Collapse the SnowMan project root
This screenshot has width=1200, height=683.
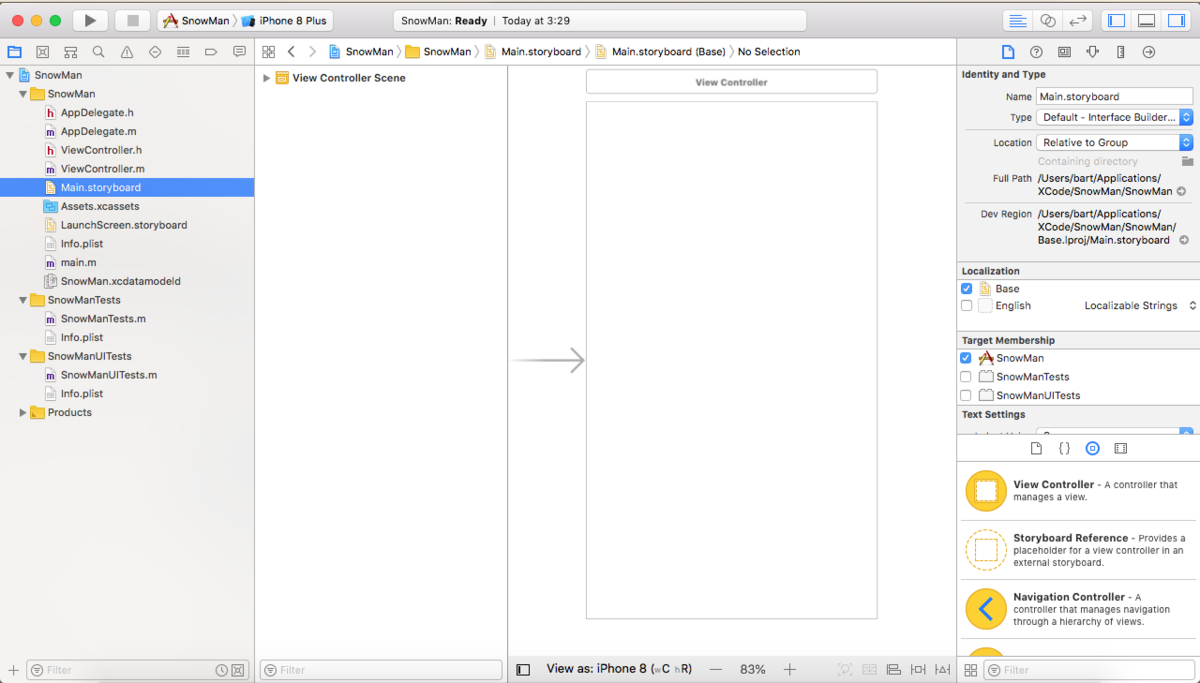coord(10,75)
